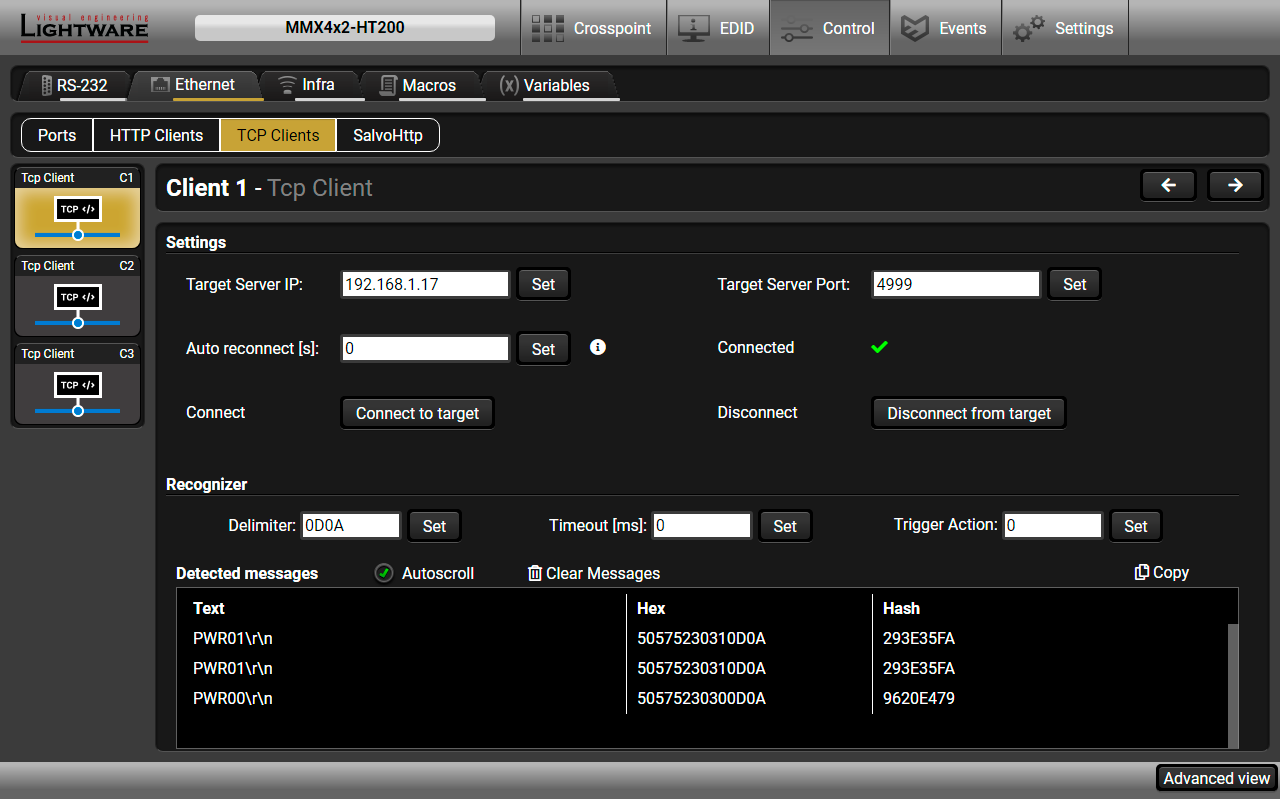Viewport: 1280px width, 799px height.
Task: Edit the Target Server Port field
Action: [956, 284]
